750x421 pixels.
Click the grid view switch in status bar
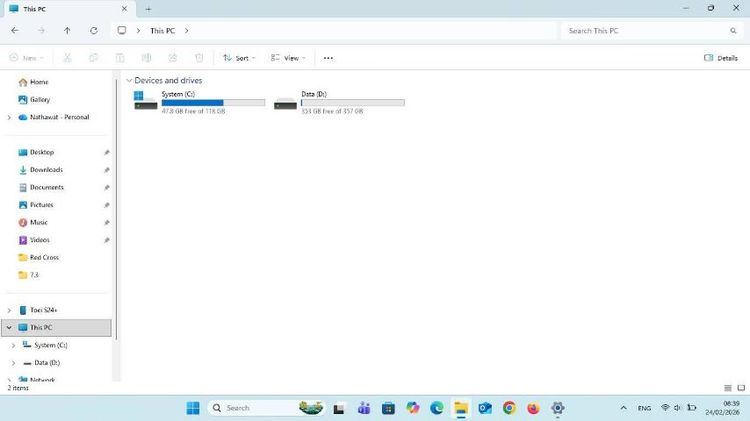click(x=740, y=388)
